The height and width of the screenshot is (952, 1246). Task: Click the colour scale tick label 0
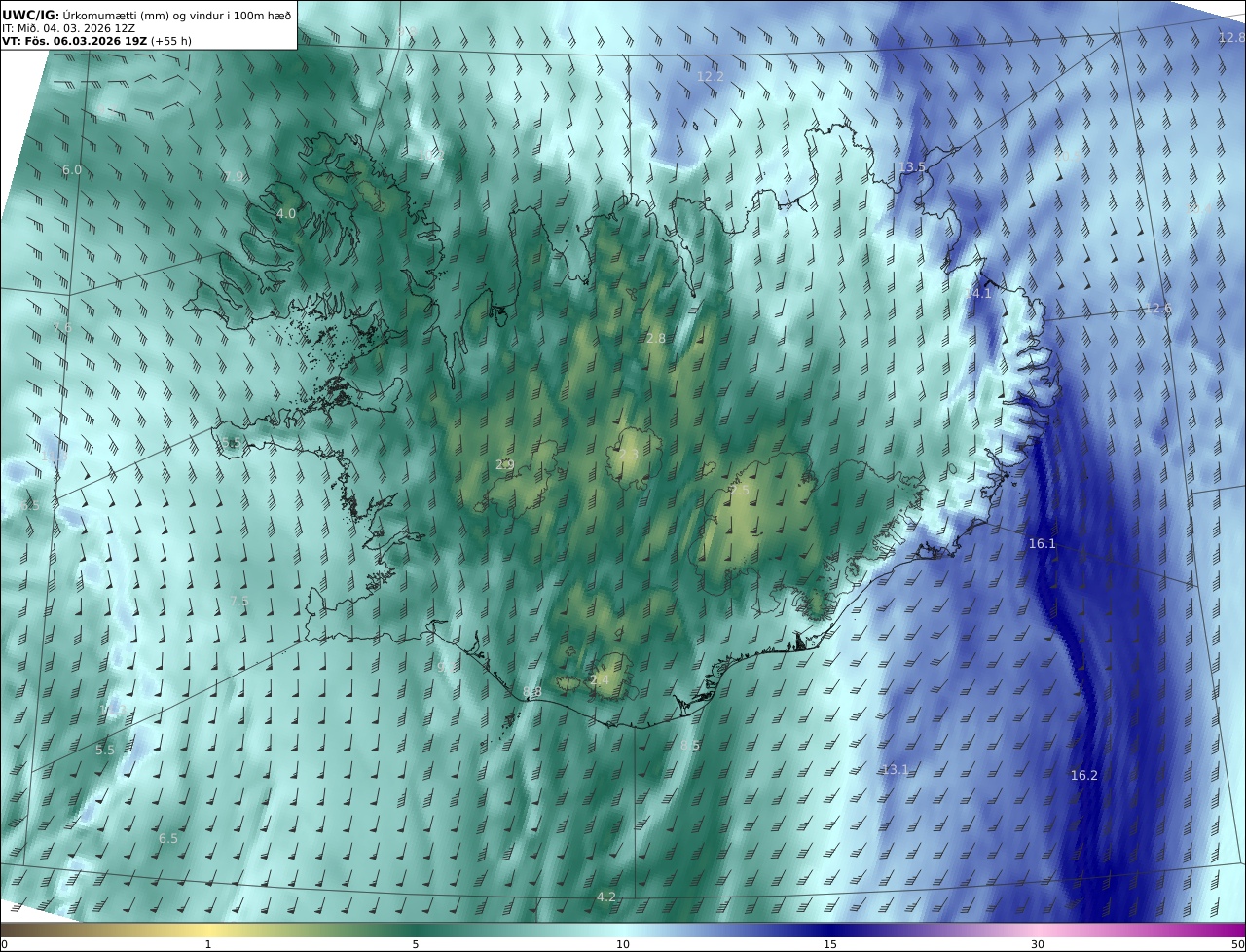4,944
